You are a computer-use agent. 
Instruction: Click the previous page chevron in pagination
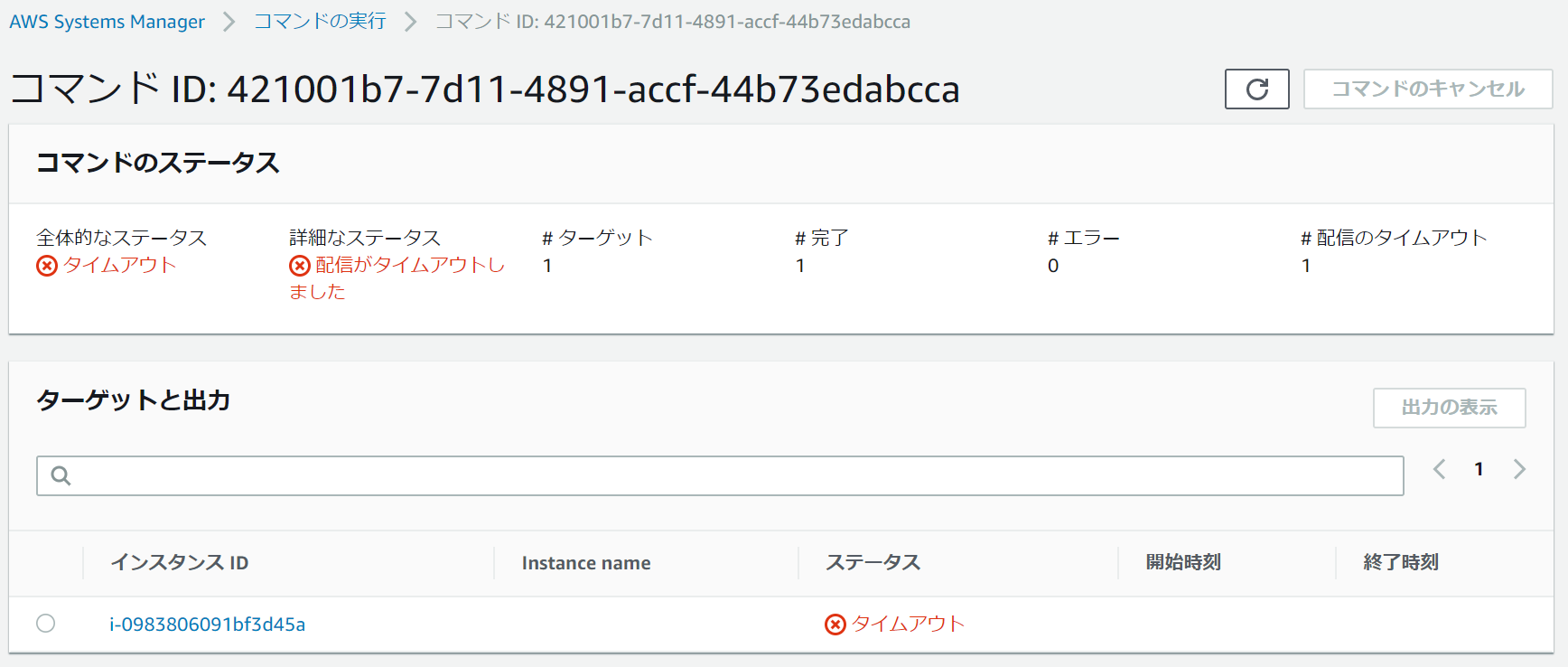coord(1439,469)
